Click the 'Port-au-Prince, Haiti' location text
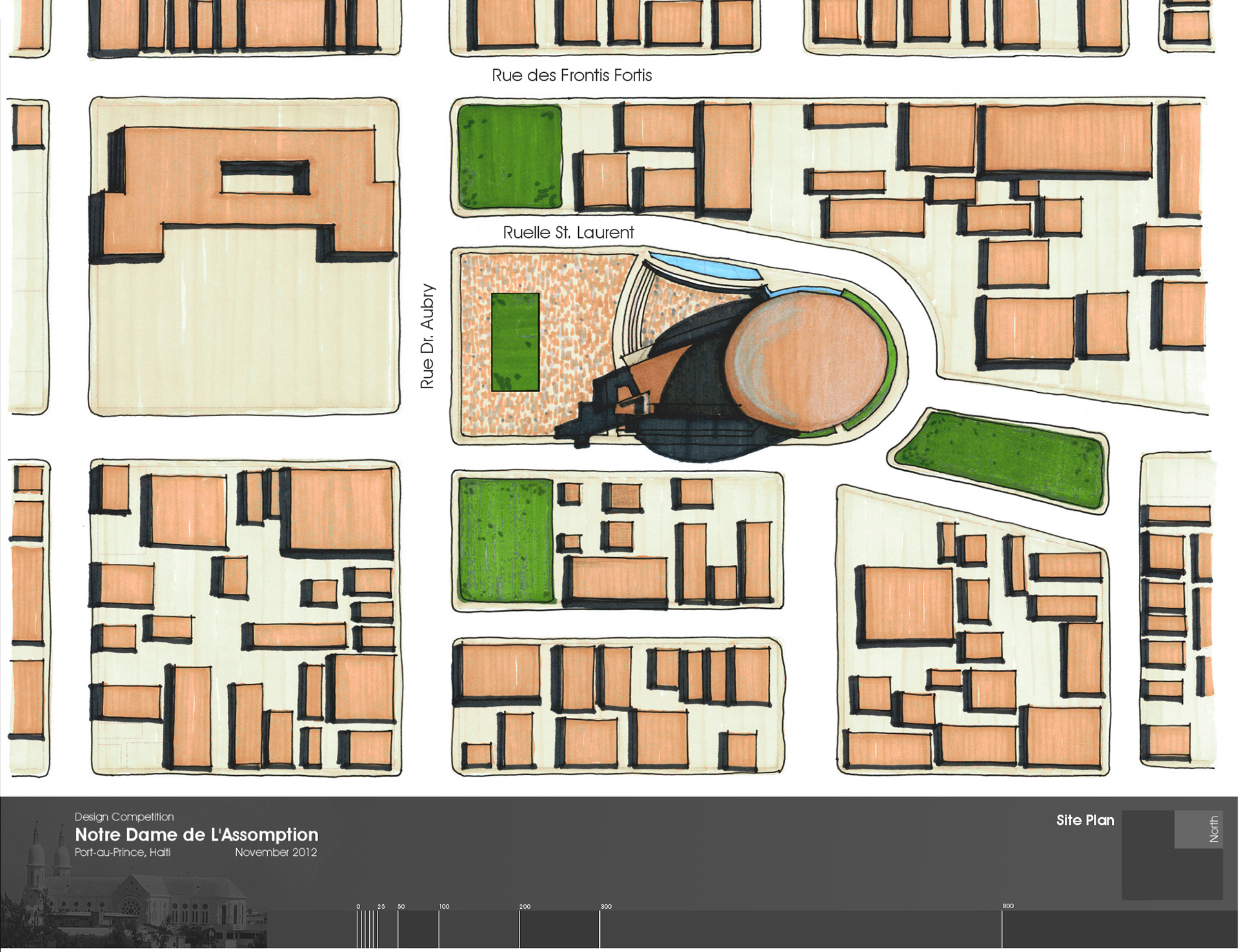 tap(123, 852)
